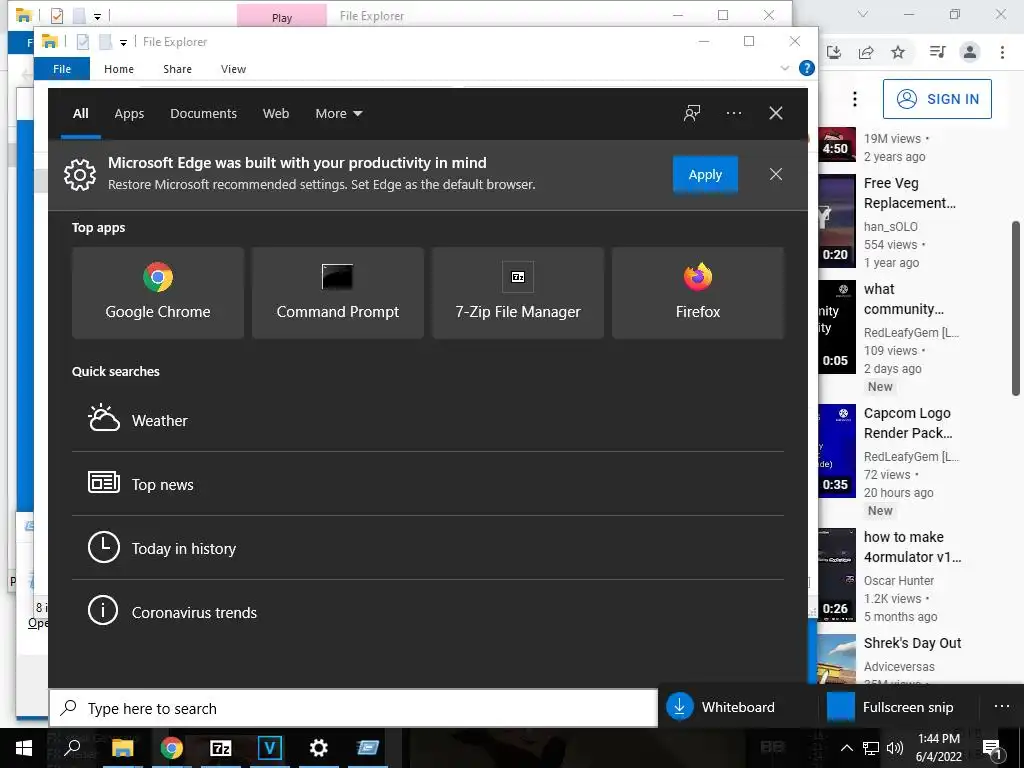1024x768 pixels.
Task: Click the Fullscreen snip button
Action: (x=899, y=707)
